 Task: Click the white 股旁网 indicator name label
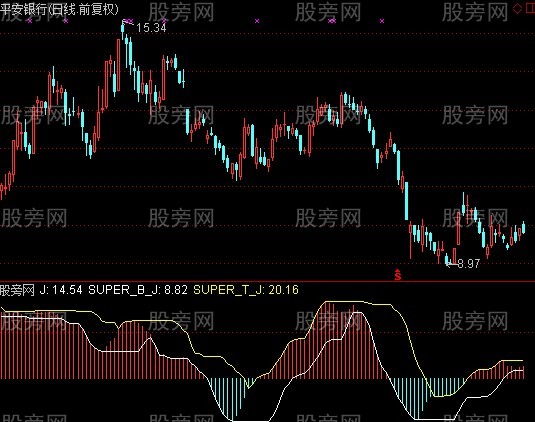(x=17, y=290)
